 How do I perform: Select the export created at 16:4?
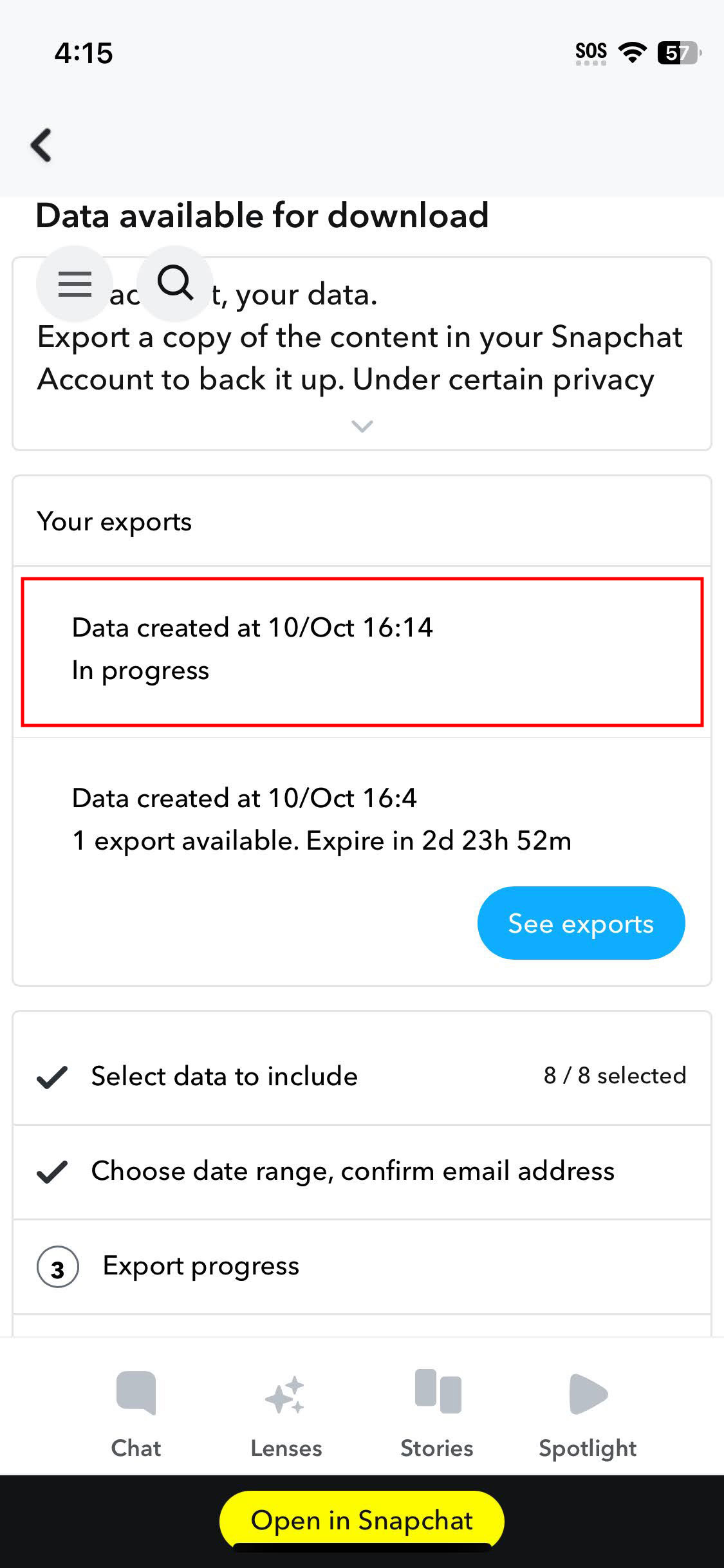pos(322,819)
